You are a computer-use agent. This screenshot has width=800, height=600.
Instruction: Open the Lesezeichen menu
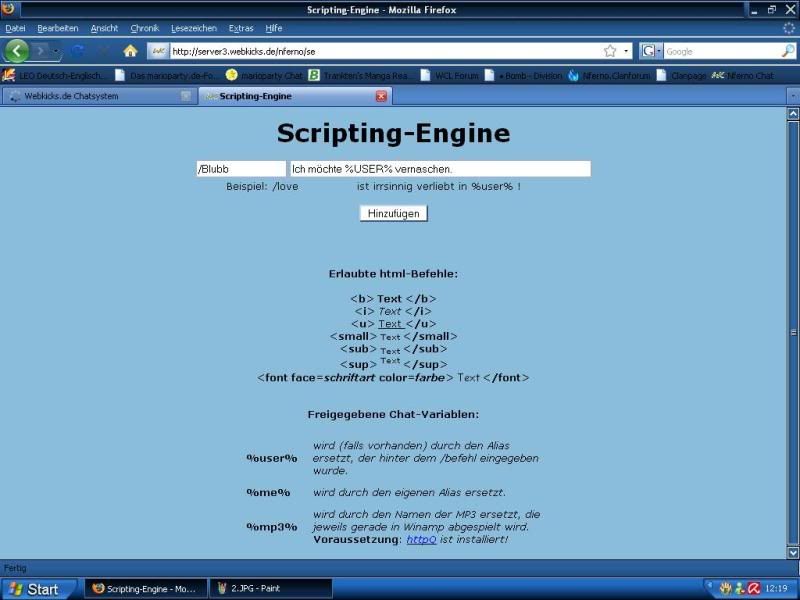(194, 28)
